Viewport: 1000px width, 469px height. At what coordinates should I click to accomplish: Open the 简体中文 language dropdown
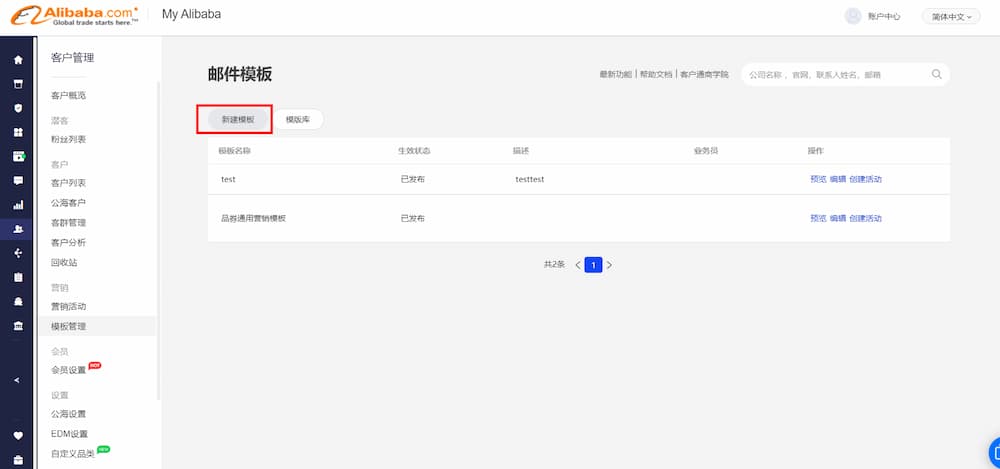pyautogui.click(x=950, y=16)
